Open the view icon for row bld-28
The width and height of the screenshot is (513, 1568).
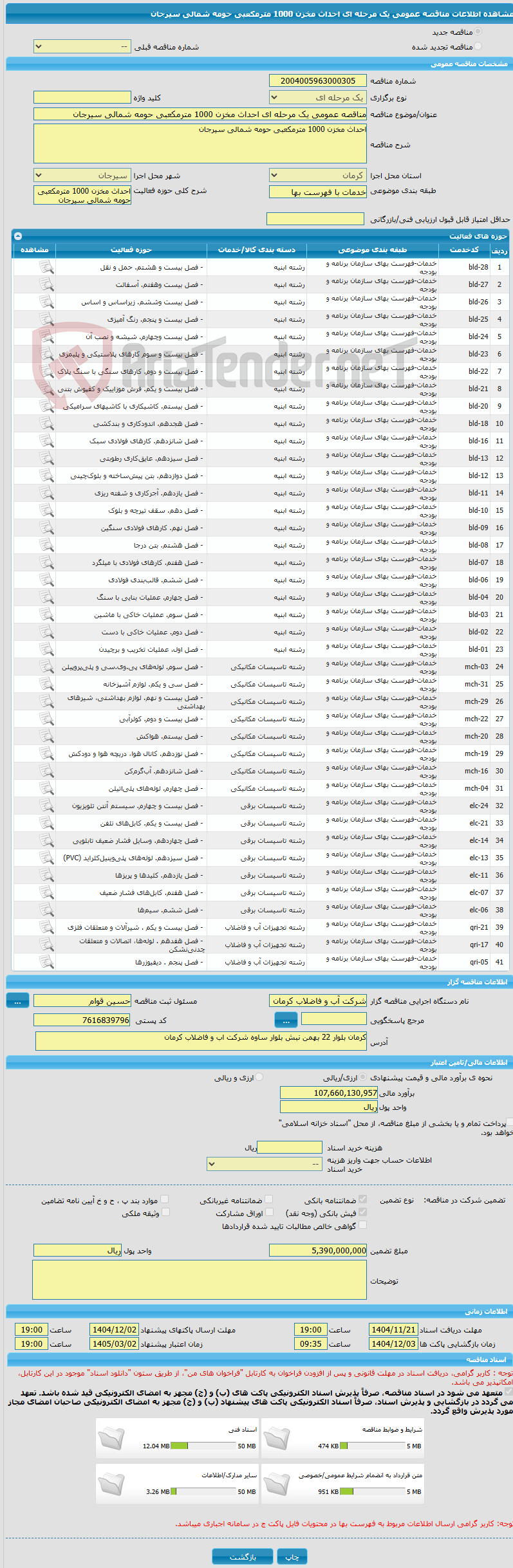click(x=46, y=267)
